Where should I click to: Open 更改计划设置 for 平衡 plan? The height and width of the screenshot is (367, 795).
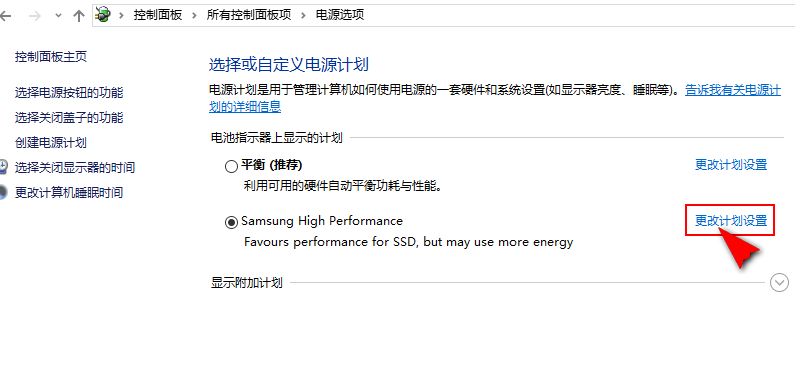point(731,165)
